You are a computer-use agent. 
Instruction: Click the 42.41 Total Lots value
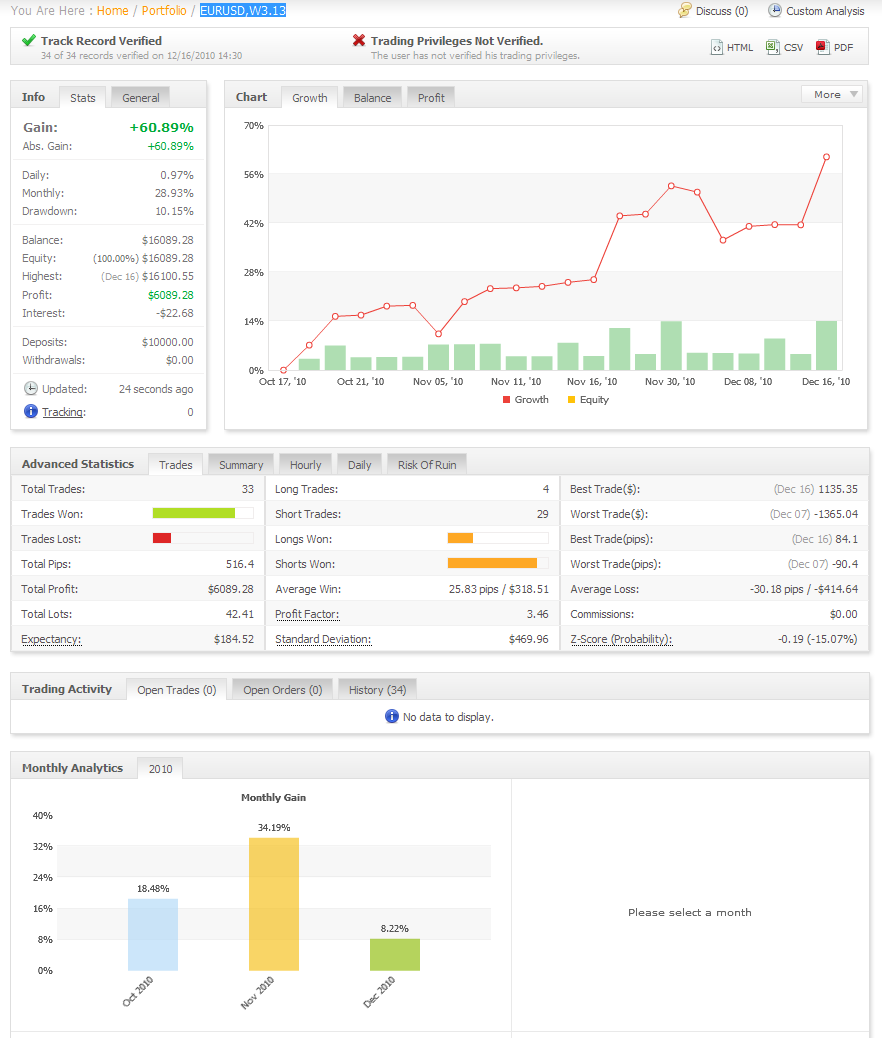click(x=240, y=614)
